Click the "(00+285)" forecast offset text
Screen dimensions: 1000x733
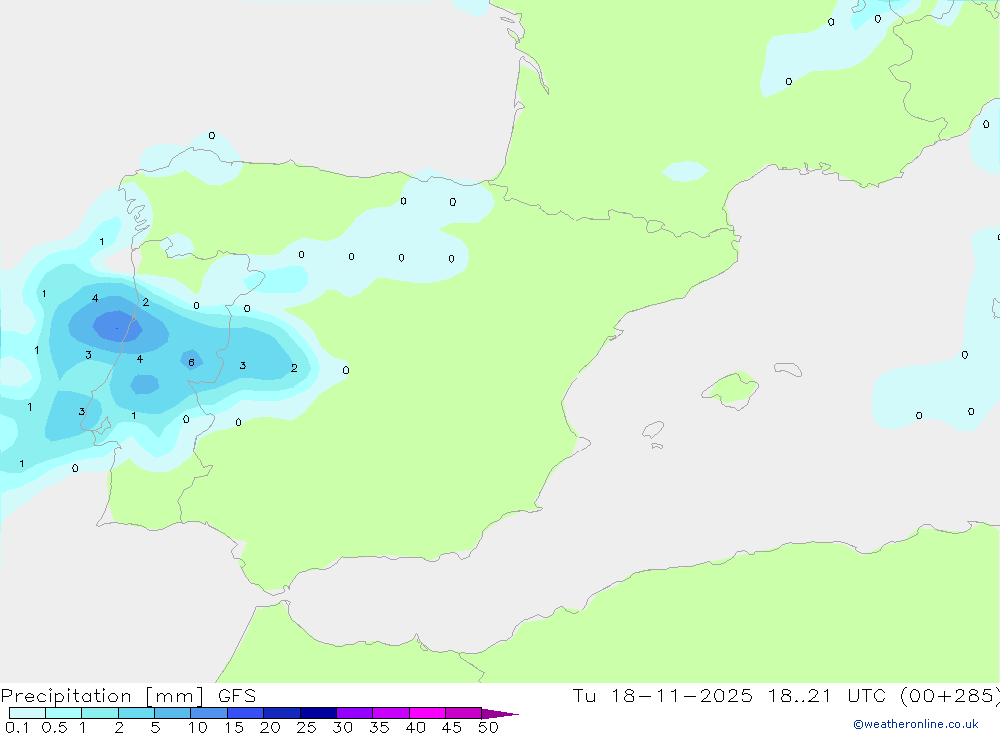click(x=950, y=696)
